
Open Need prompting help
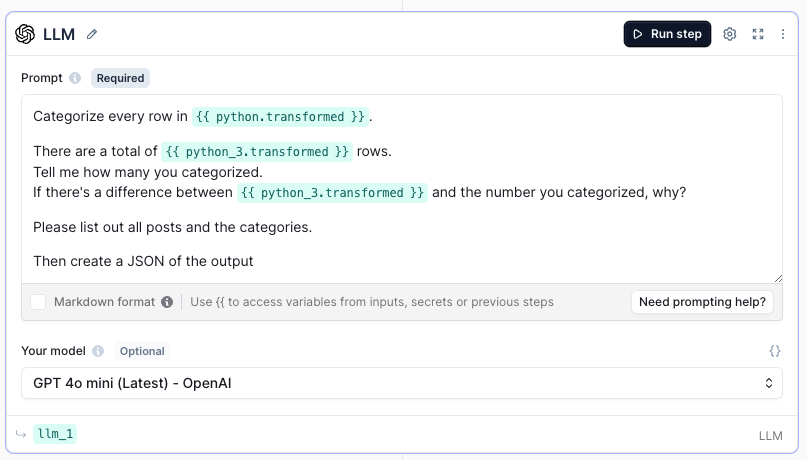click(702, 302)
